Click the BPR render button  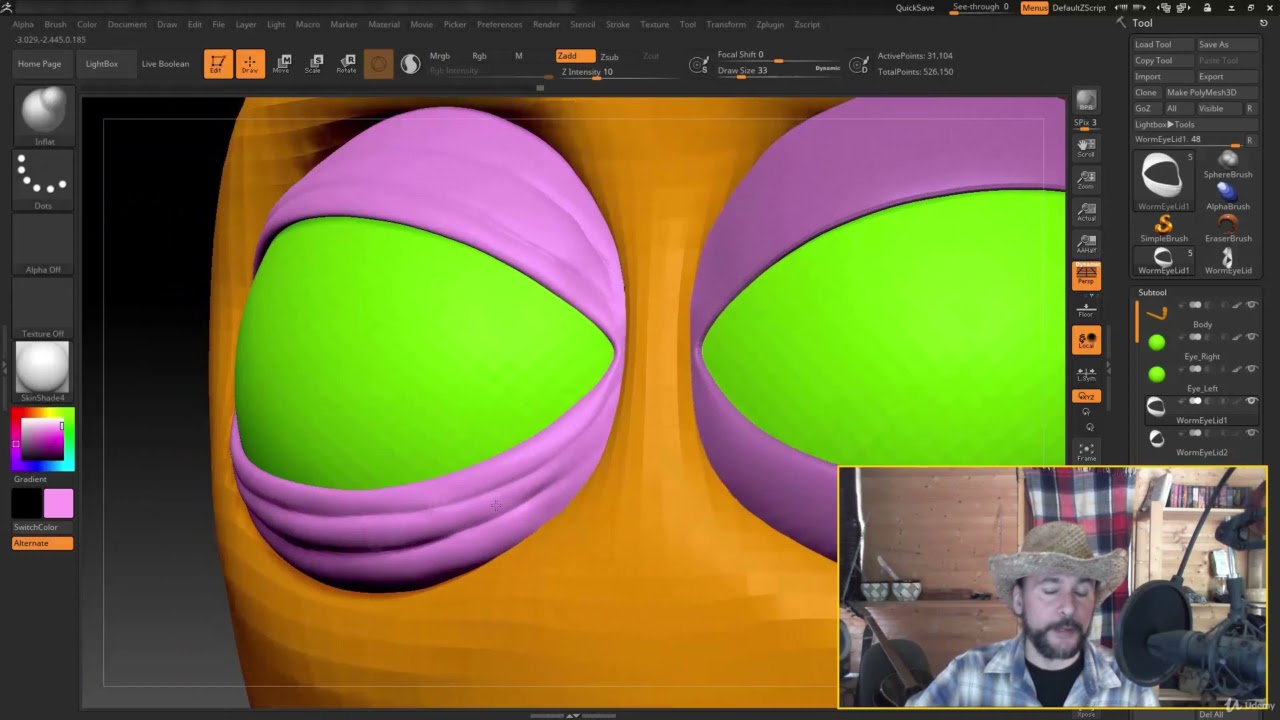click(x=1086, y=102)
